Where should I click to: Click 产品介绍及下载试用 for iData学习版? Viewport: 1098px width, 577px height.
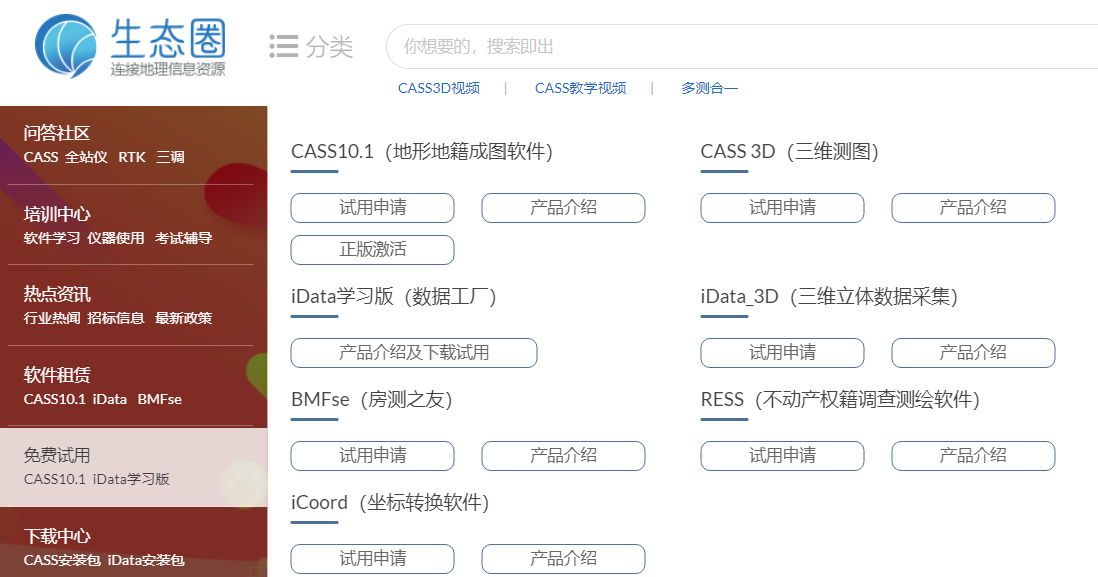point(413,353)
